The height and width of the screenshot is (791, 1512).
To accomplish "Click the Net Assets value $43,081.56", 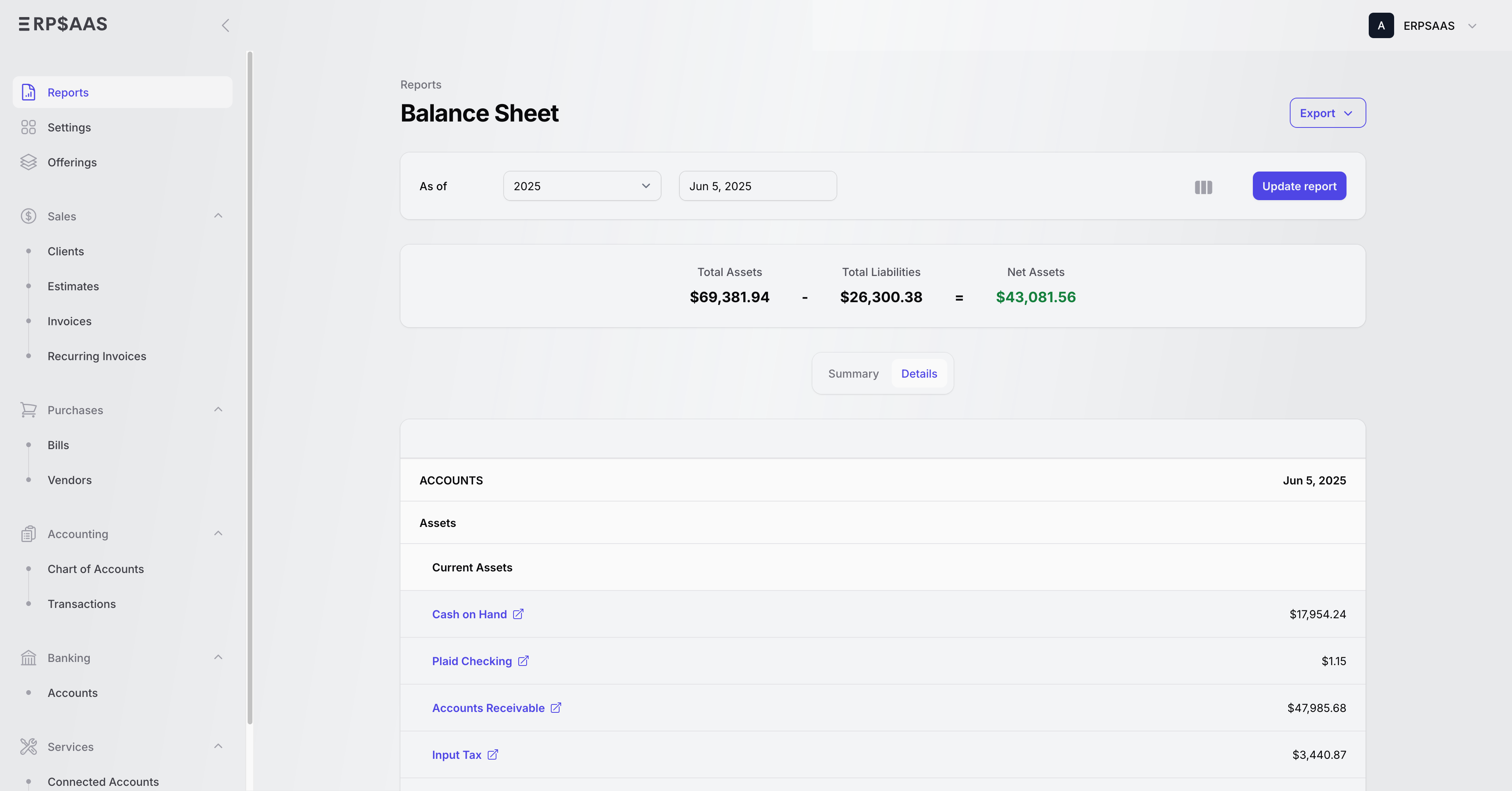I will 1035,297.
